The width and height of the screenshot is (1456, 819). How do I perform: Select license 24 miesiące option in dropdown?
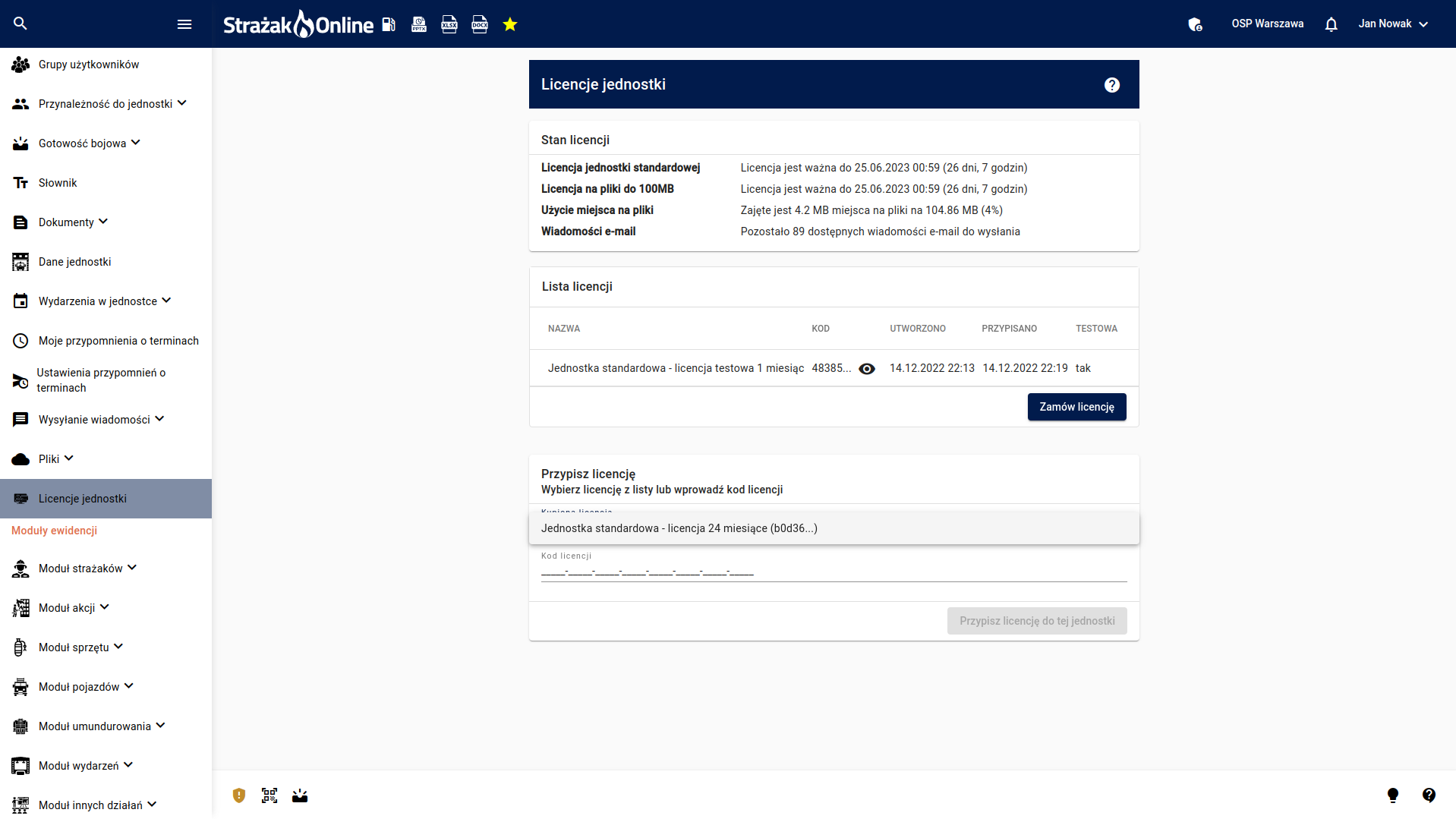tap(834, 528)
